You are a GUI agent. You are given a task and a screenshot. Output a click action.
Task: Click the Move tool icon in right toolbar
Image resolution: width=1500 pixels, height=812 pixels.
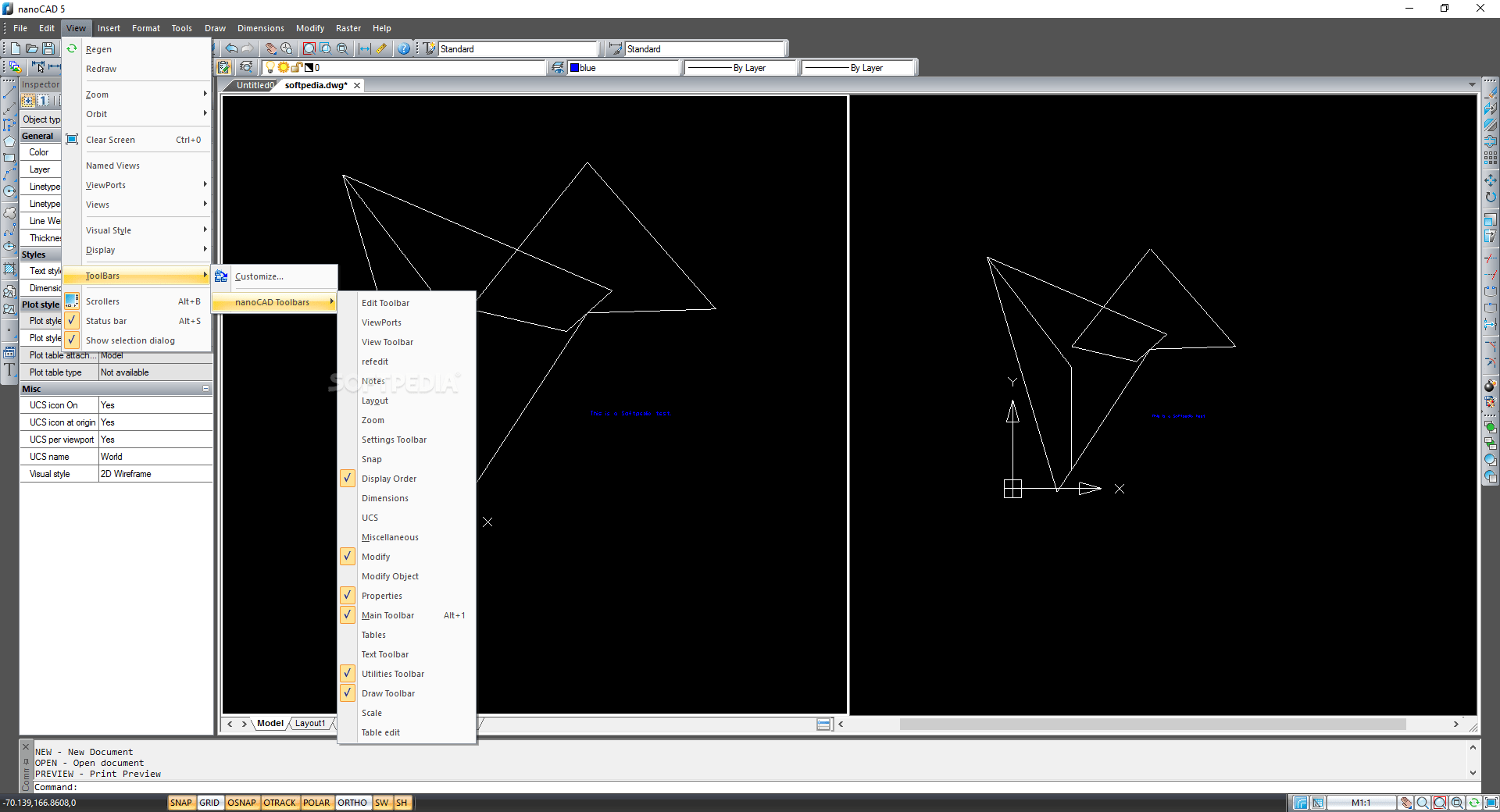tap(1491, 180)
